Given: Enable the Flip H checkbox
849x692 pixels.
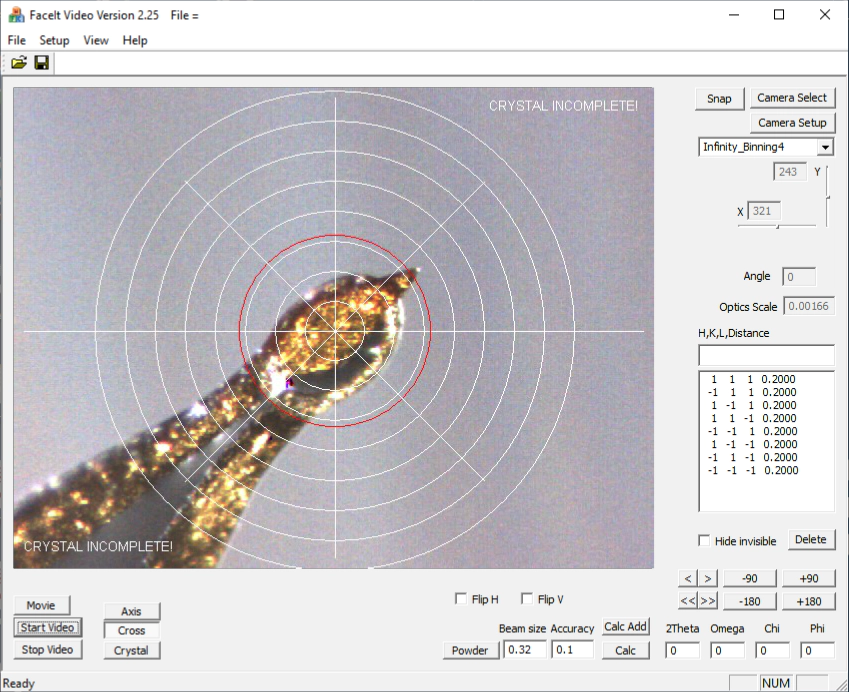Looking at the screenshot, I should (461, 599).
